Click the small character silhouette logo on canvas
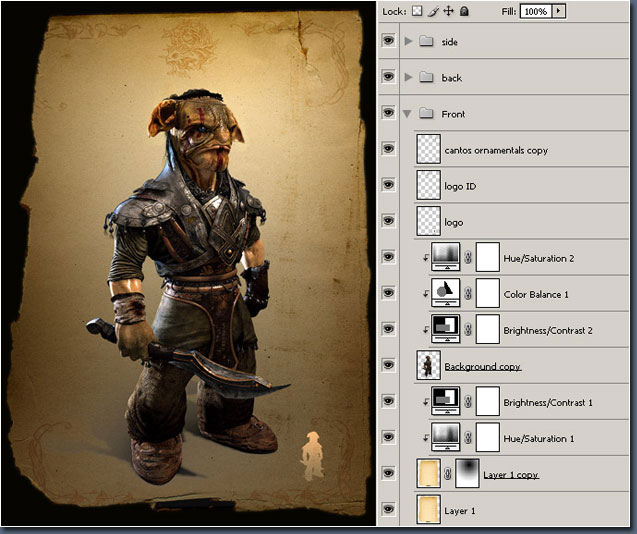 click(312, 456)
